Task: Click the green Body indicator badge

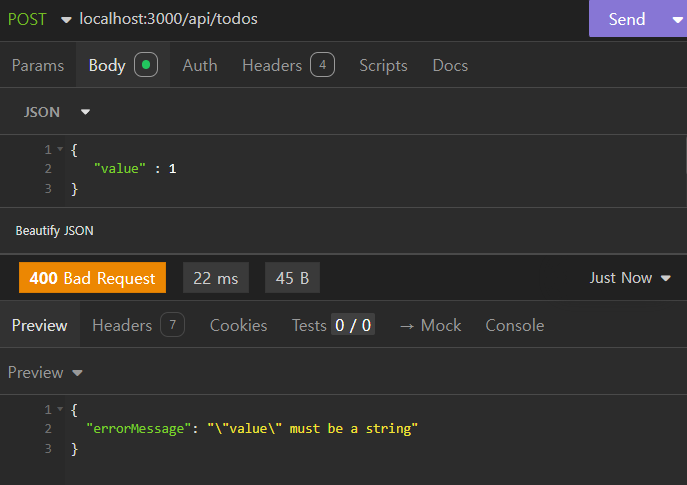Action: click(x=146, y=65)
